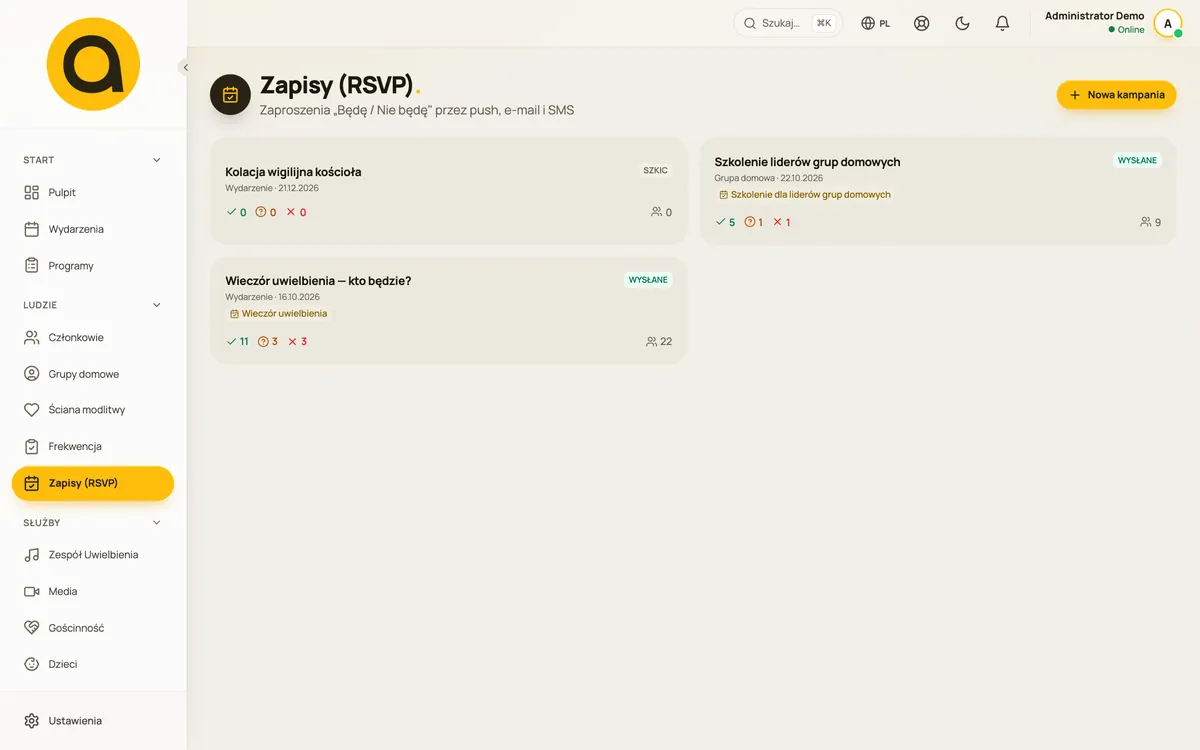Viewport: 1200px width, 750px height.
Task: Collapse the START section chevron
Action: (156, 160)
